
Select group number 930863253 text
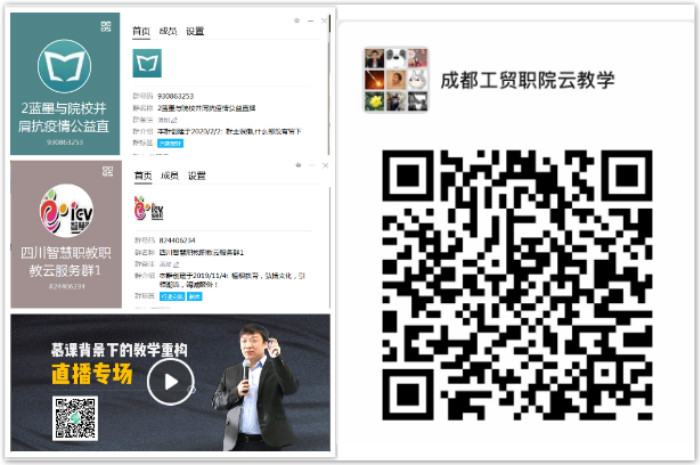click(175, 96)
